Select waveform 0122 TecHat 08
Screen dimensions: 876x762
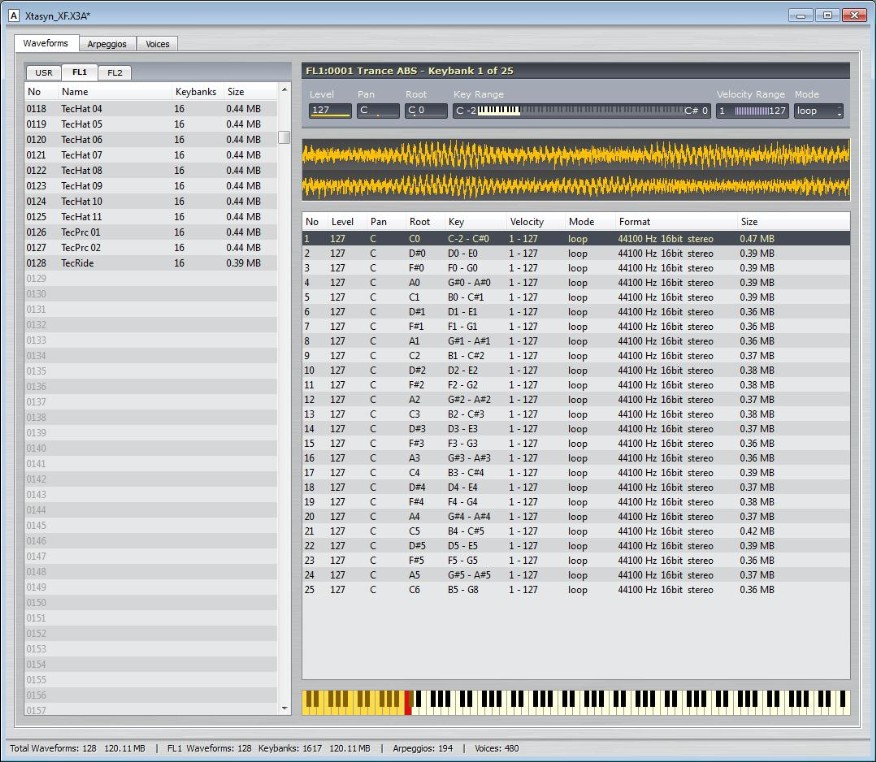click(x=151, y=170)
